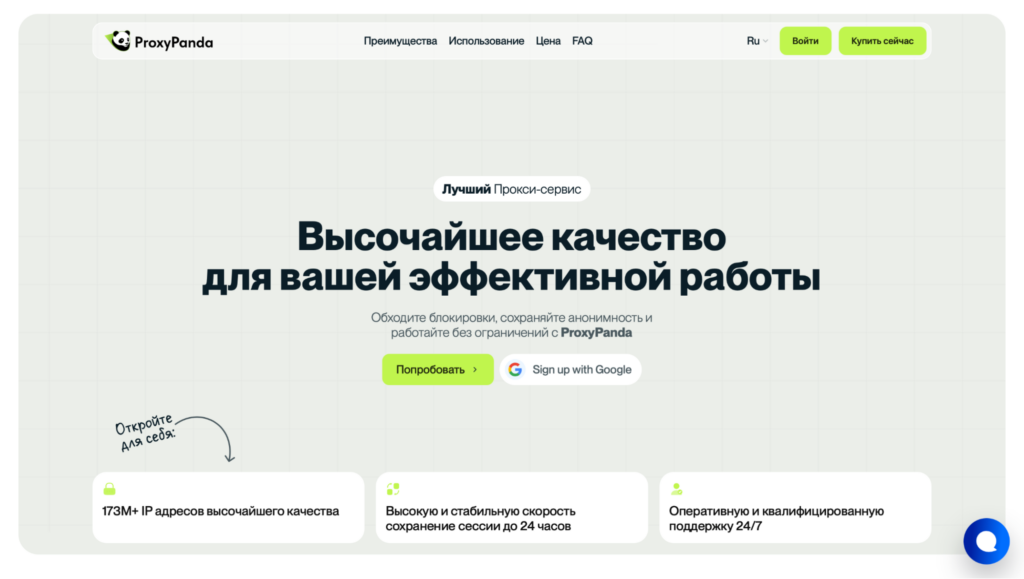Select the Высокую и стабильную скорость card
Viewport: 1024px width, 579px height.
512,507
